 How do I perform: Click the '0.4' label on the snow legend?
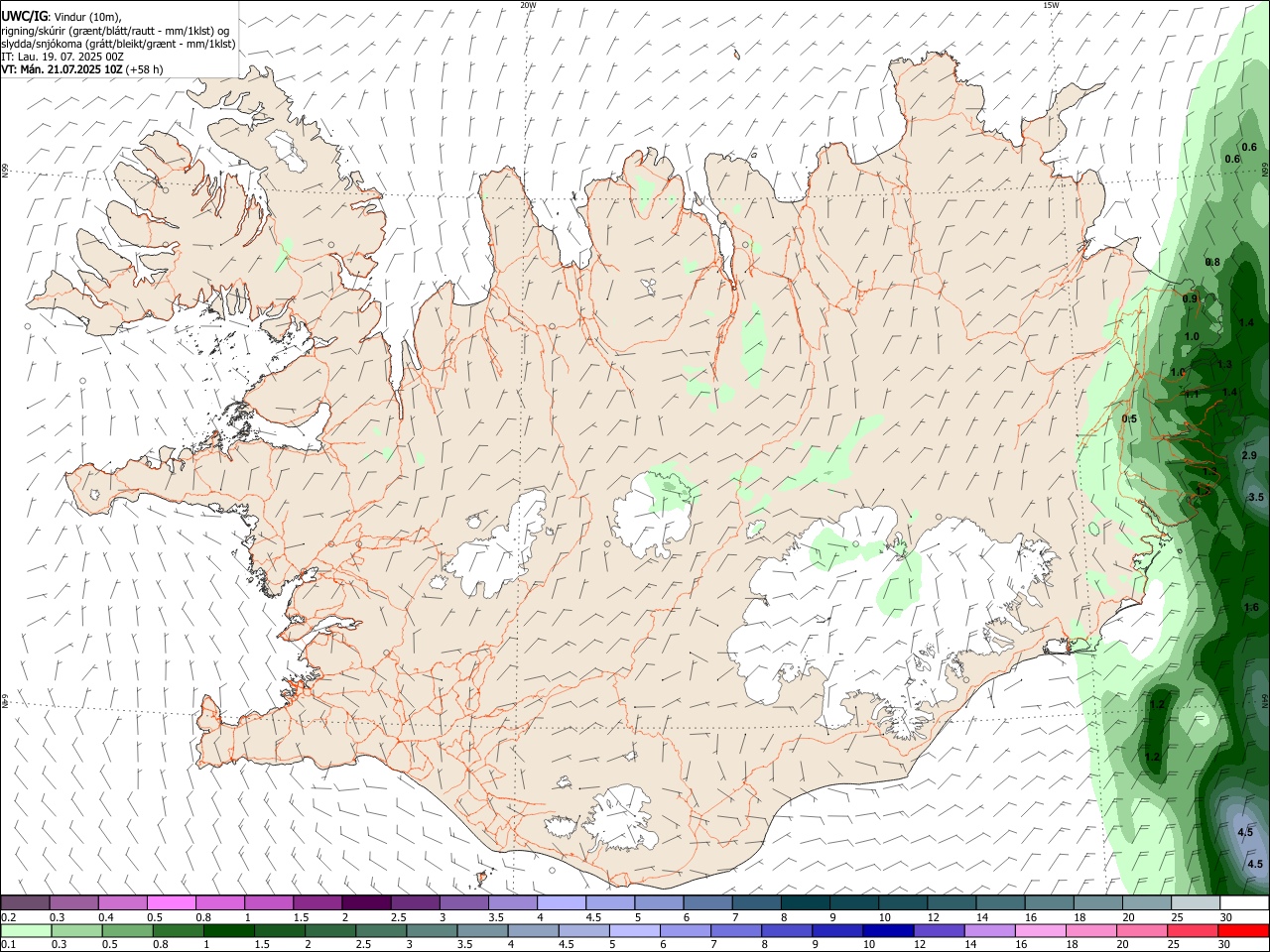click(106, 917)
